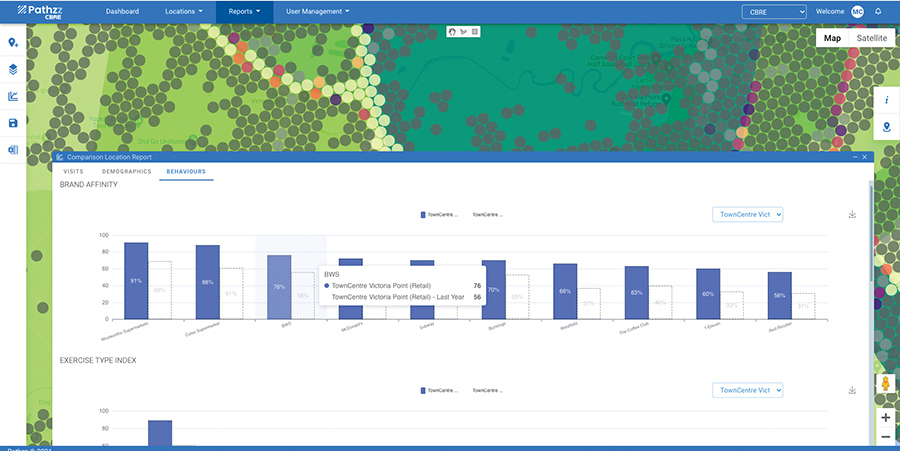Click the save disk icon in left sidebar
Viewport: 900px width, 451px height.
pyautogui.click(x=13, y=123)
